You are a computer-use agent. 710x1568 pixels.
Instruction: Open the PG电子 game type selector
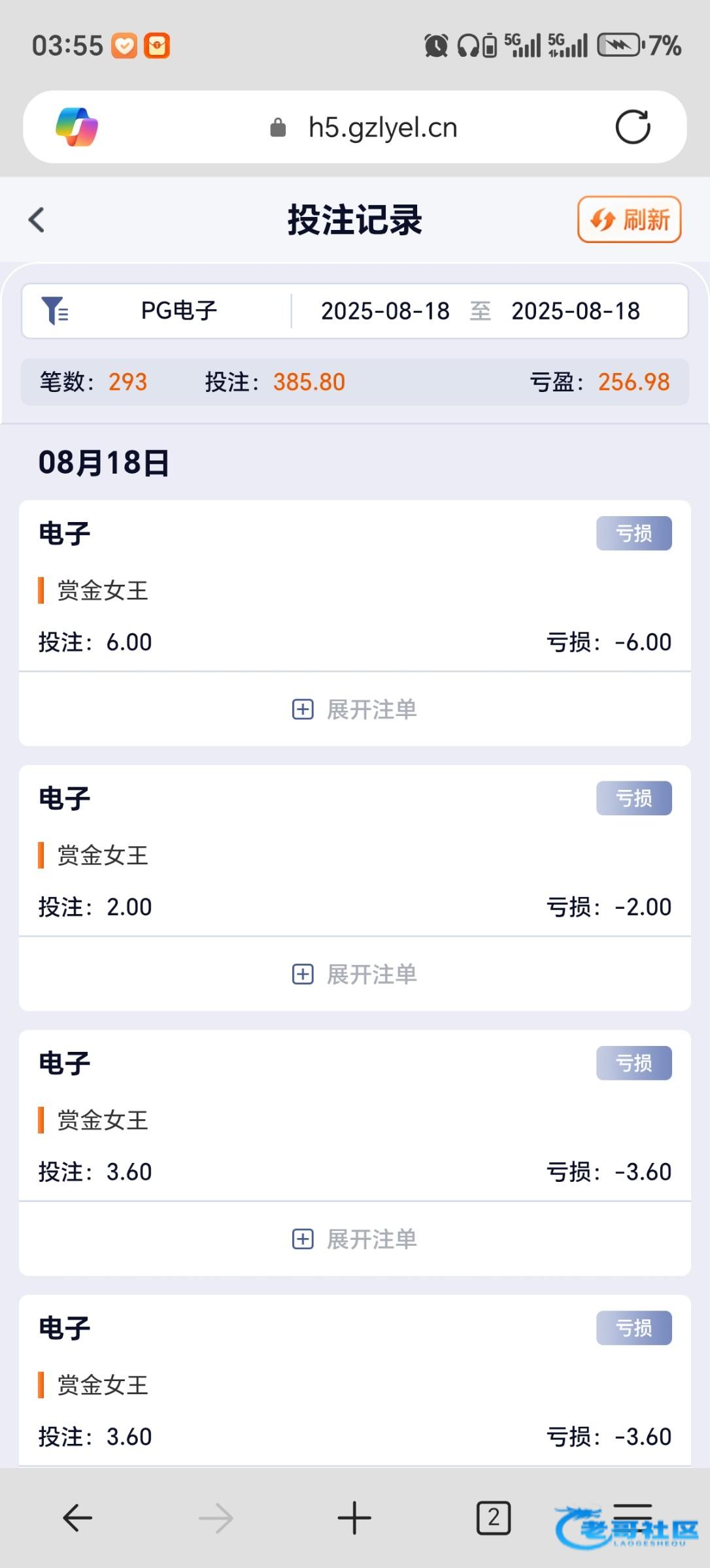pyautogui.click(x=178, y=310)
